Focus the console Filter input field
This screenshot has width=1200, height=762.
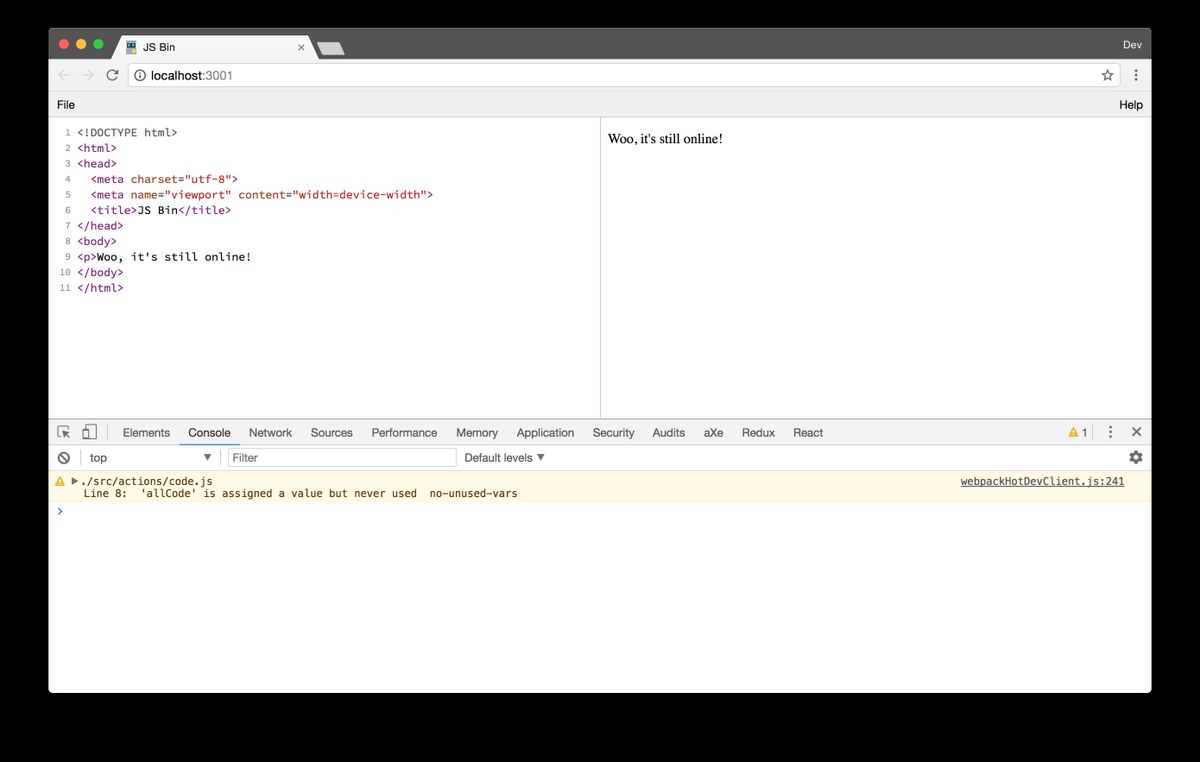tap(342, 457)
